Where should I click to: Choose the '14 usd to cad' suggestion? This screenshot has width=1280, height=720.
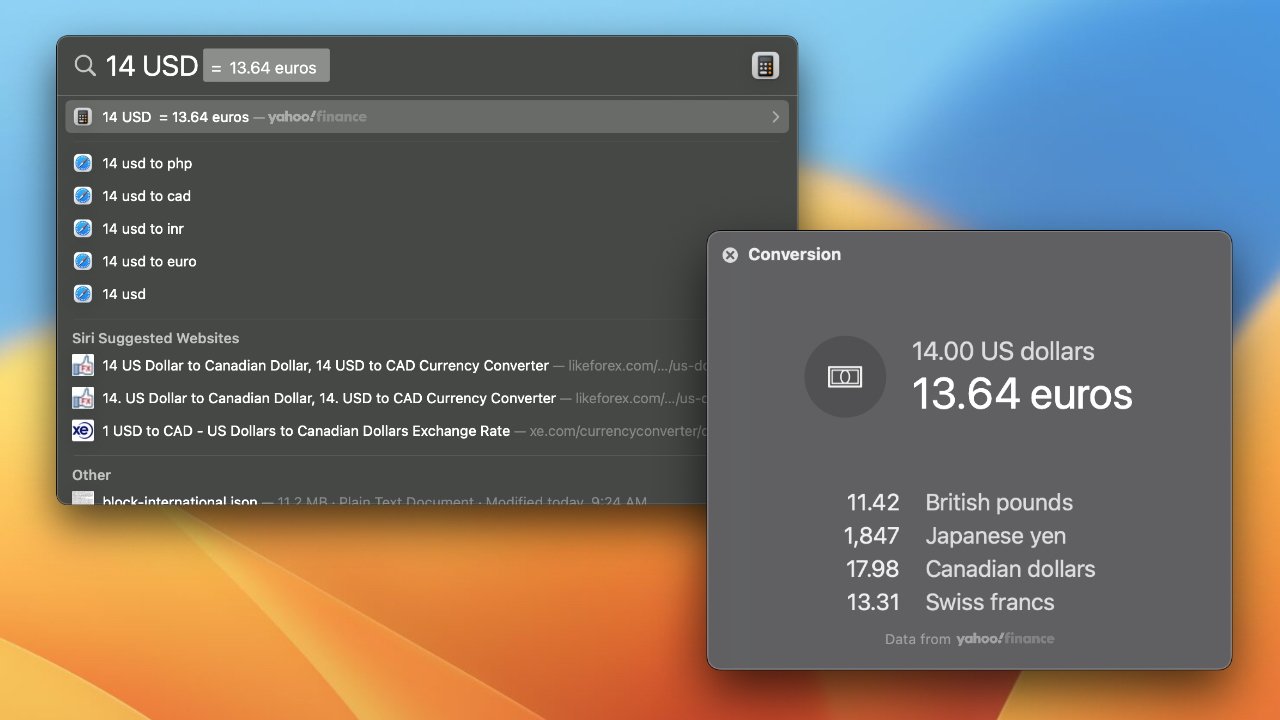[146, 196]
